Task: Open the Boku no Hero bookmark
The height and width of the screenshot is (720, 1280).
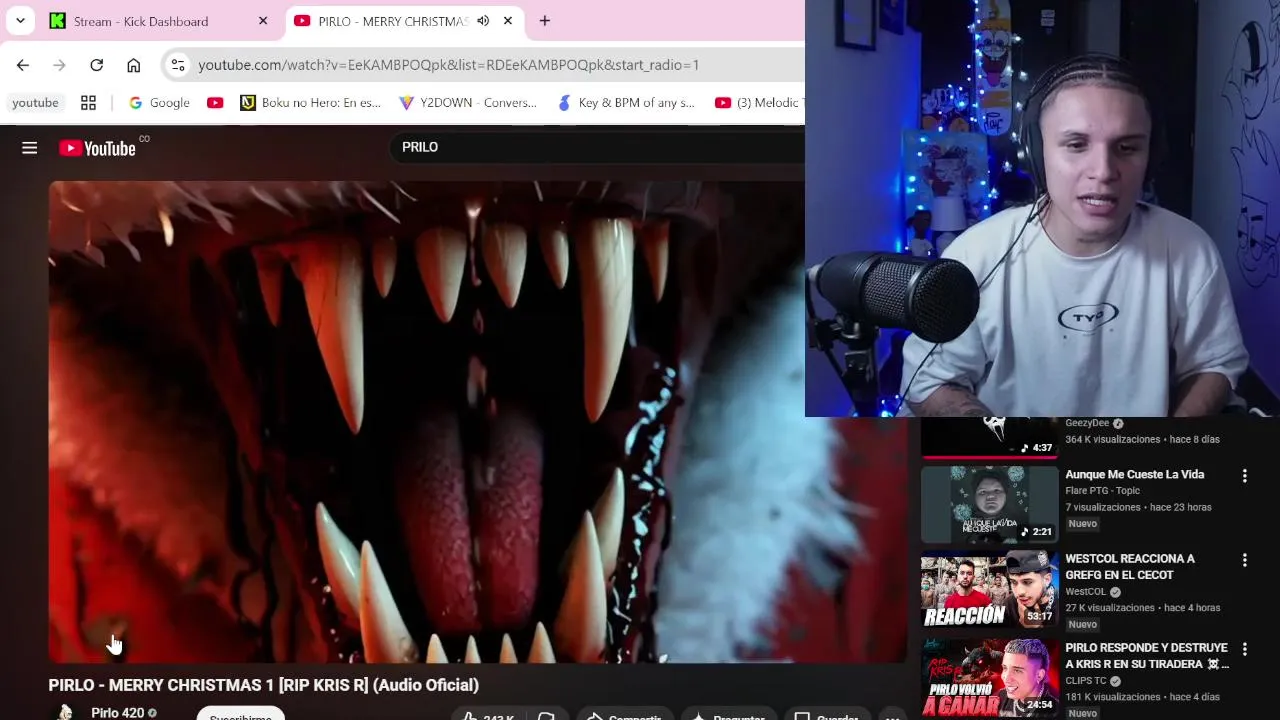Action: 311,103
